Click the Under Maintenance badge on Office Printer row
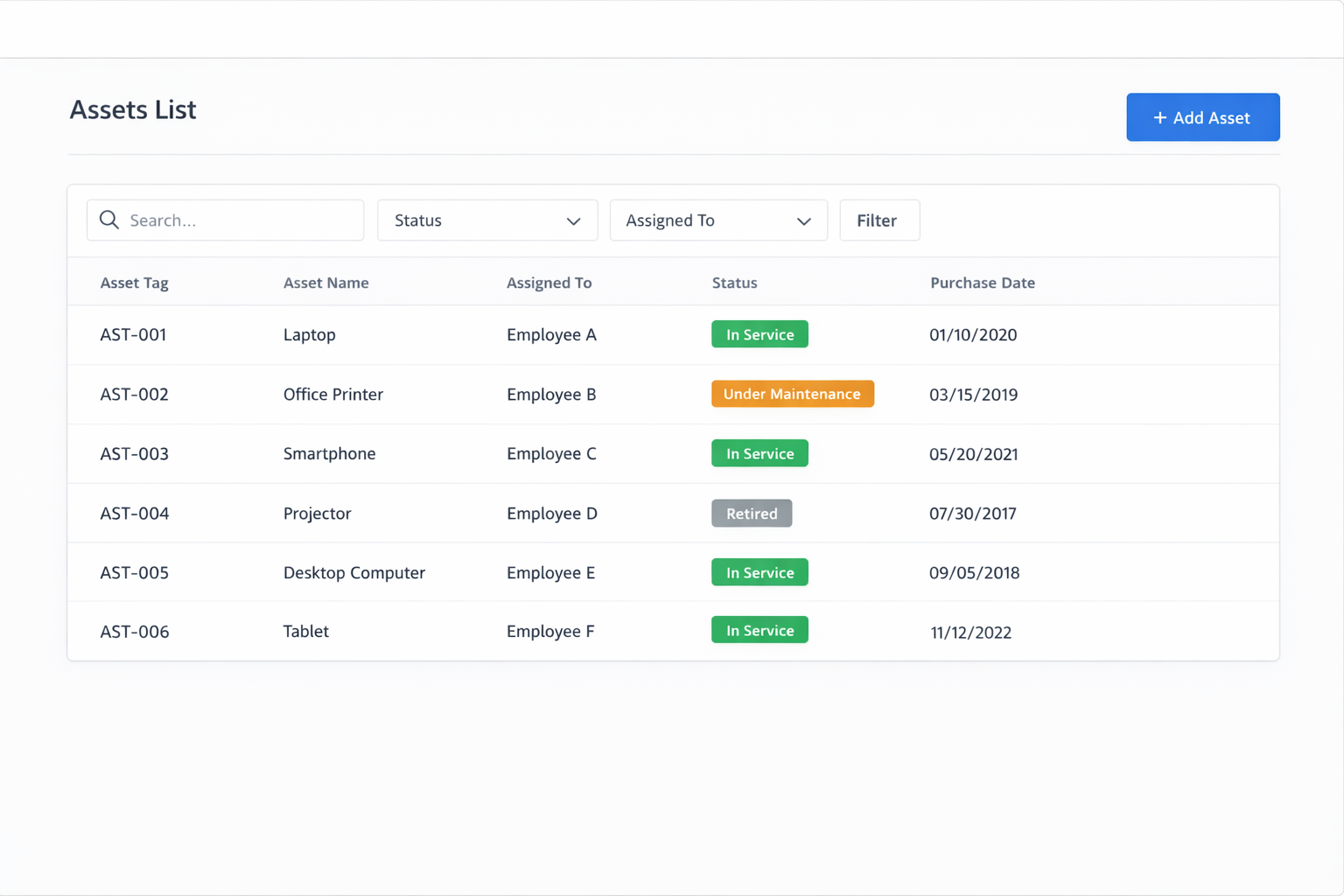 (x=792, y=394)
